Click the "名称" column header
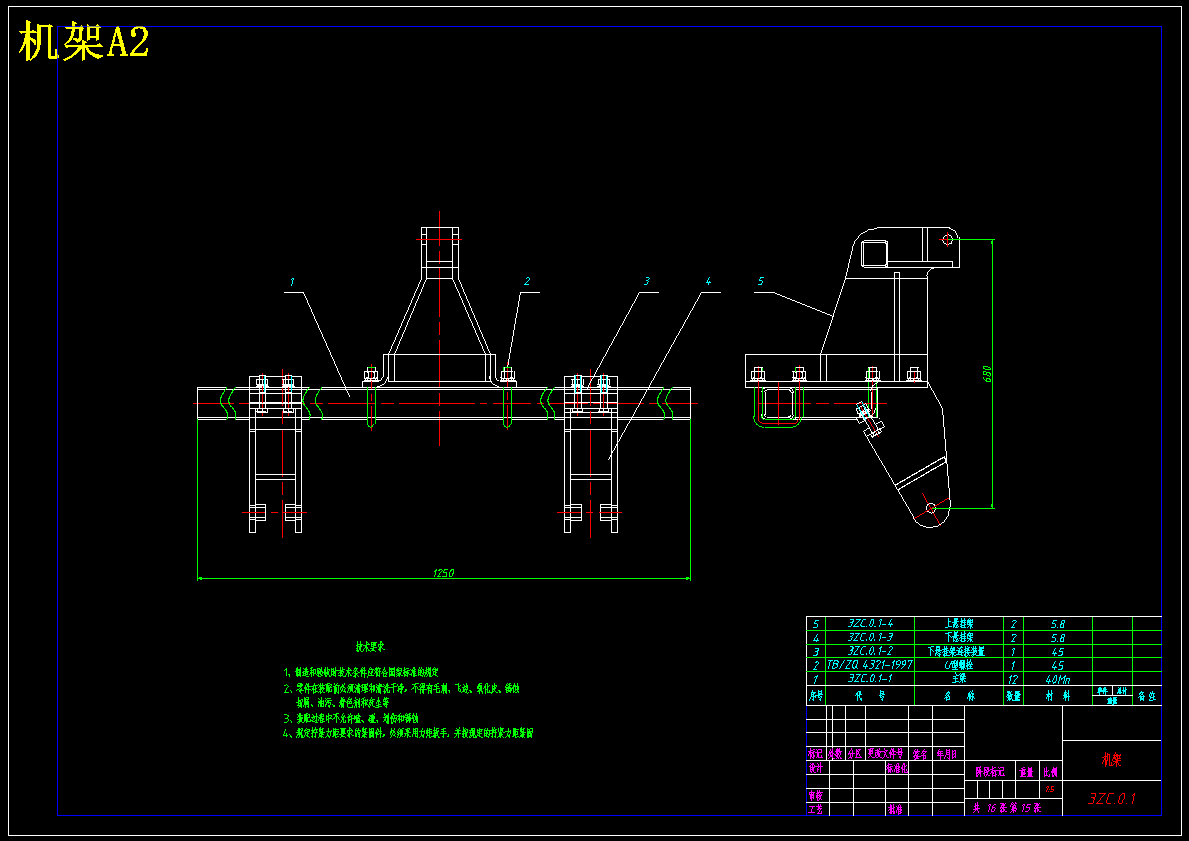This screenshot has height=841, width=1189. (959, 695)
